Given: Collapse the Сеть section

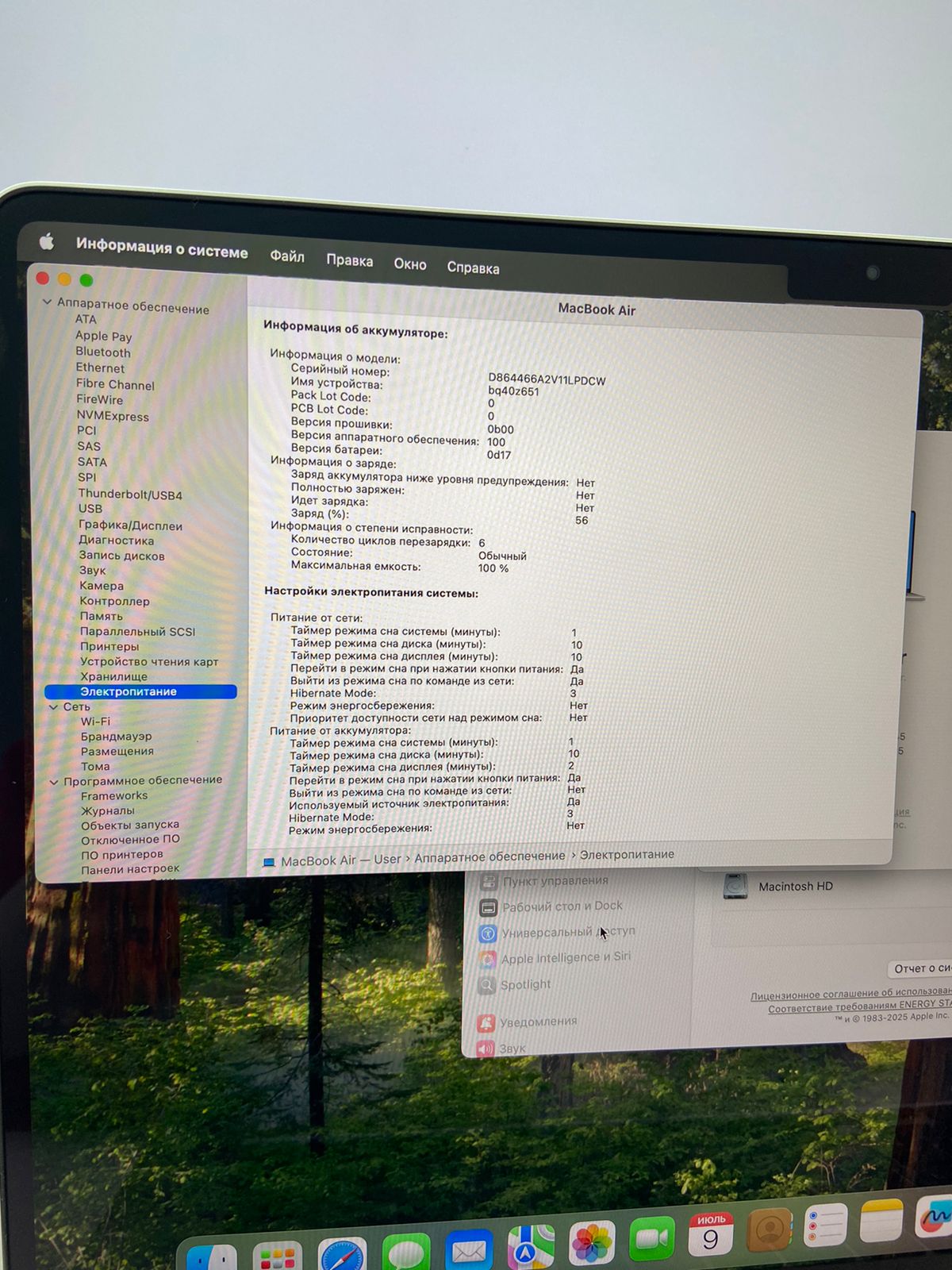Looking at the screenshot, I should click(x=53, y=706).
